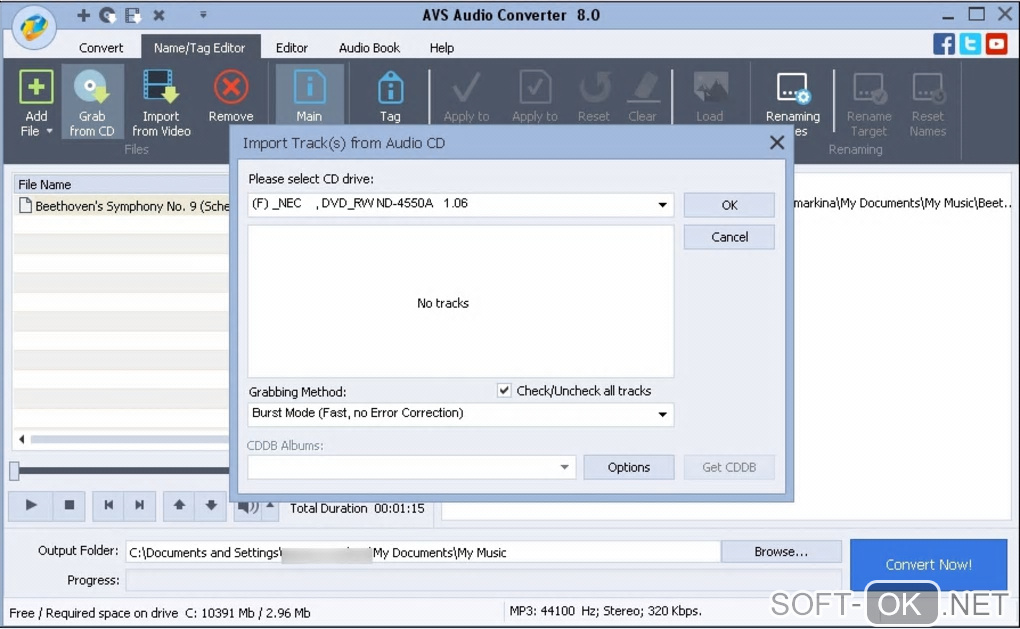Click the Browse... button
The height and width of the screenshot is (629, 1020).
pyautogui.click(x=781, y=552)
